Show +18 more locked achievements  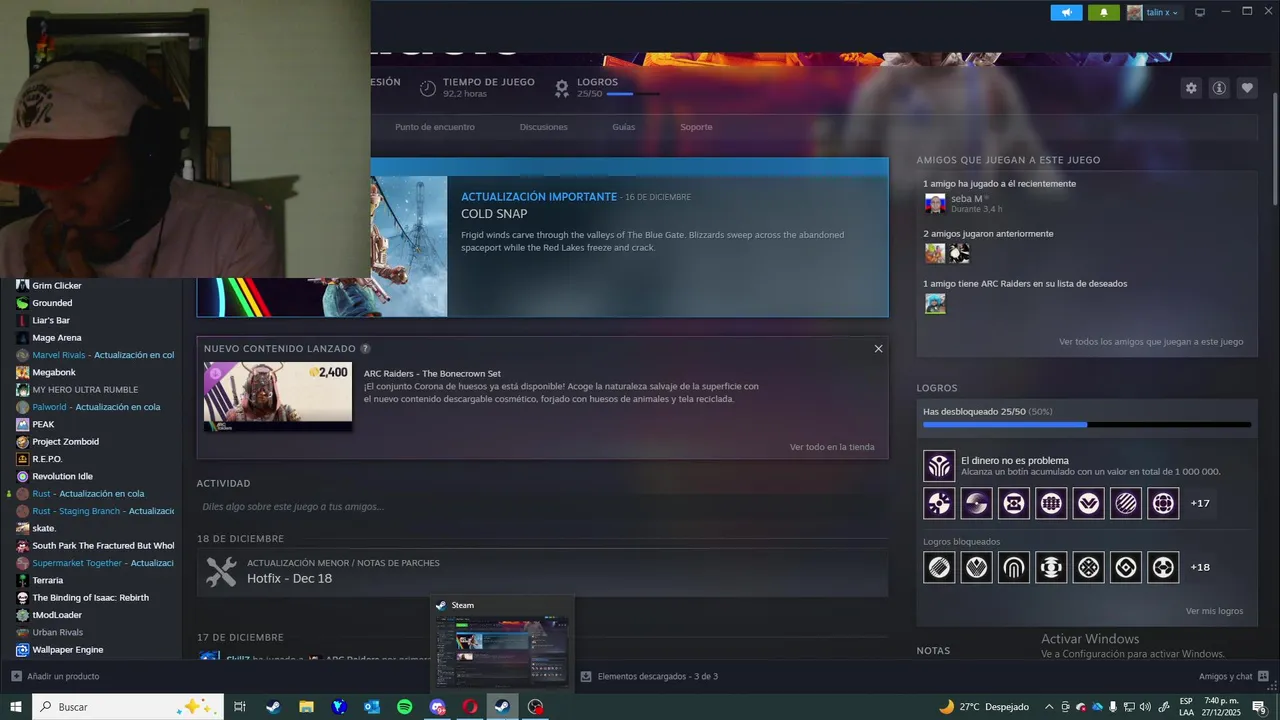(x=1200, y=567)
